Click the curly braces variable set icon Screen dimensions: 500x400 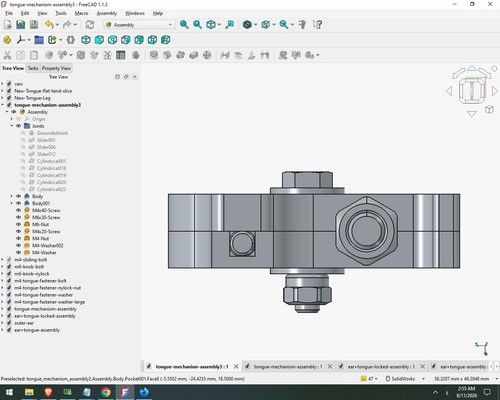click(x=70, y=40)
